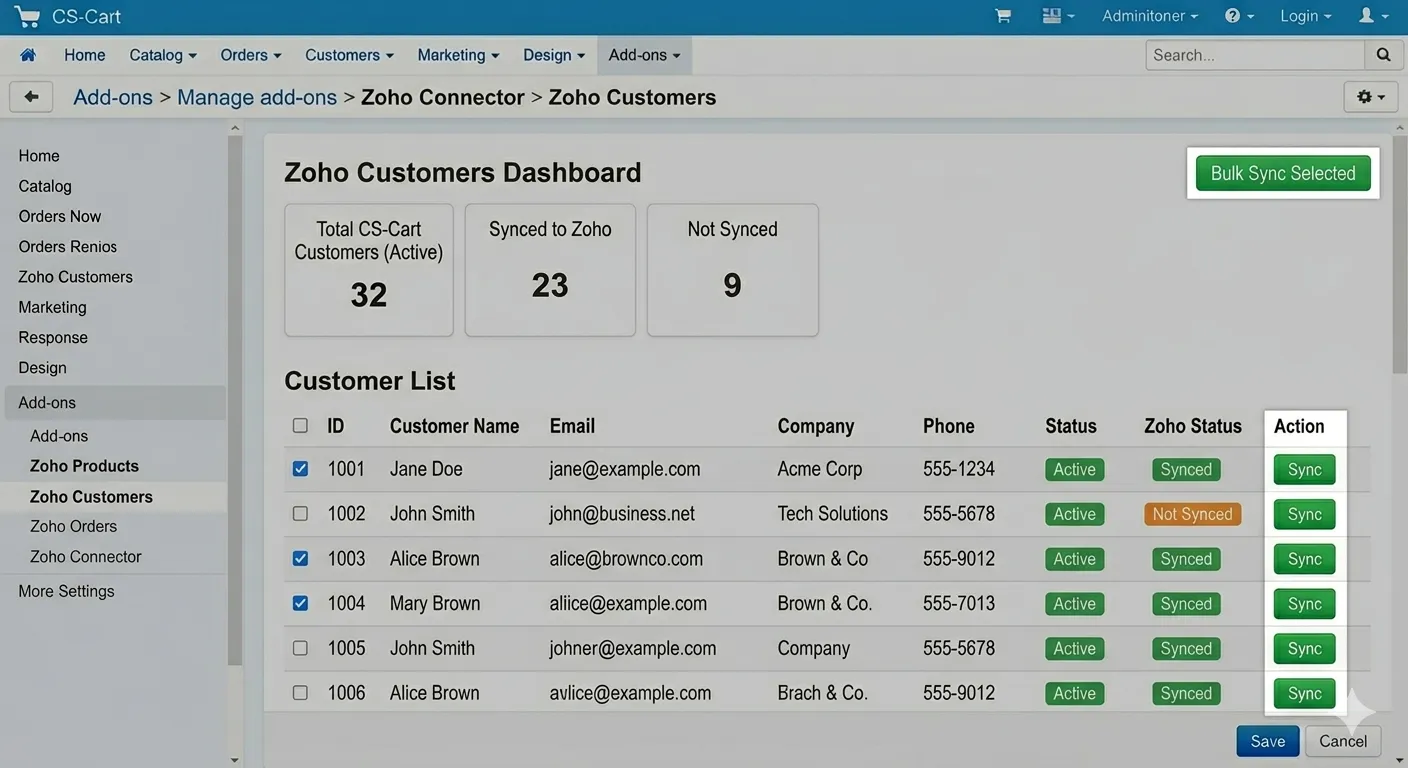Open More Settings in the sidebar
The width and height of the screenshot is (1408, 768).
(x=66, y=591)
